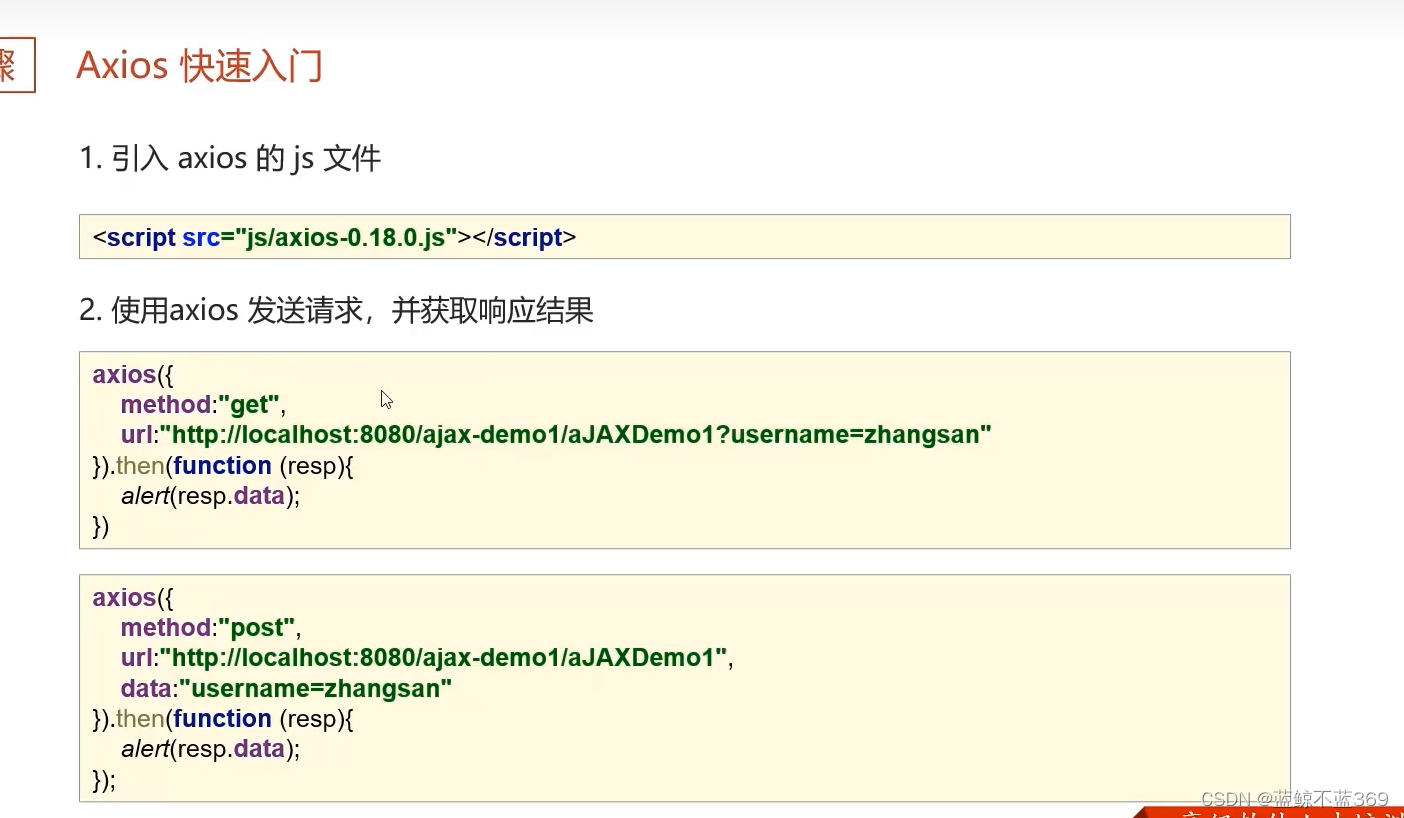This screenshot has width=1404, height=818.
Task: Click 'axios({' opening the post block
Action: pyautogui.click(x=133, y=597)
